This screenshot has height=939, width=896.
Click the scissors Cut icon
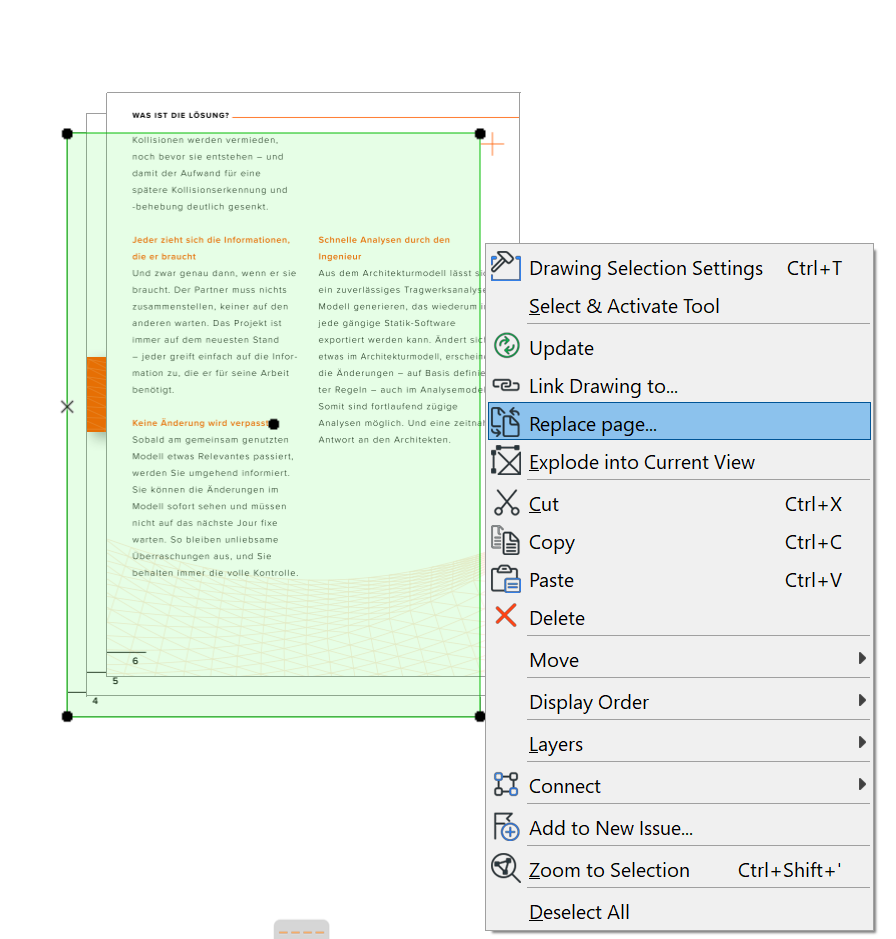[506, 502]
